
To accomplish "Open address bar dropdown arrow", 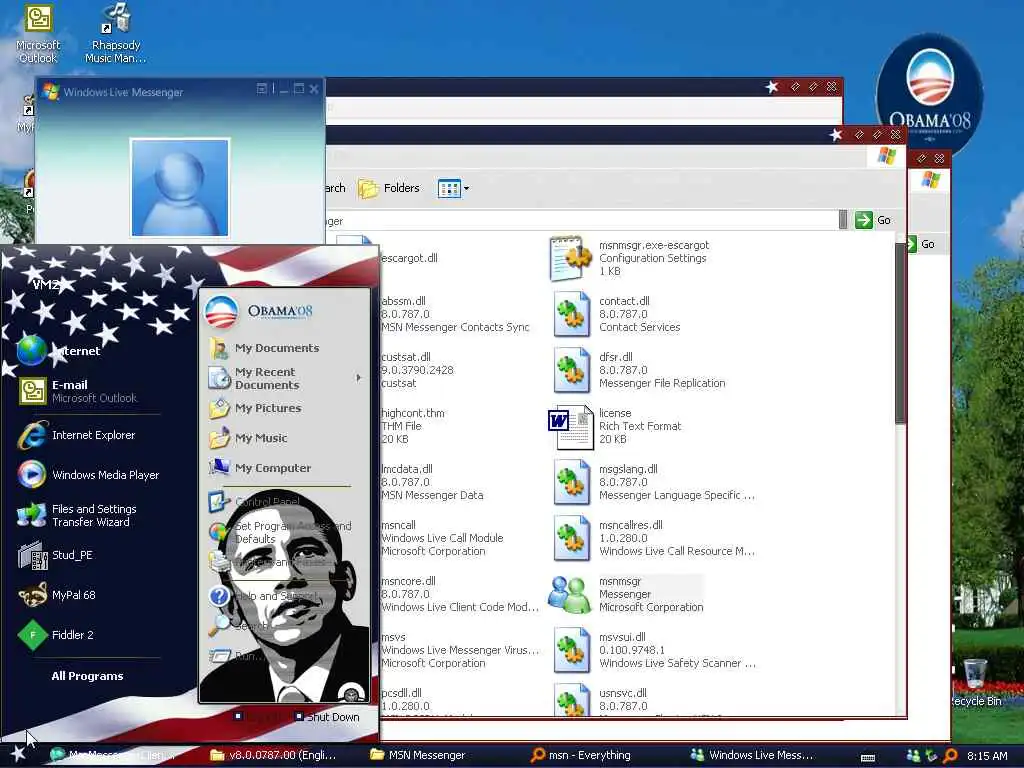I will tap(843, 221).
